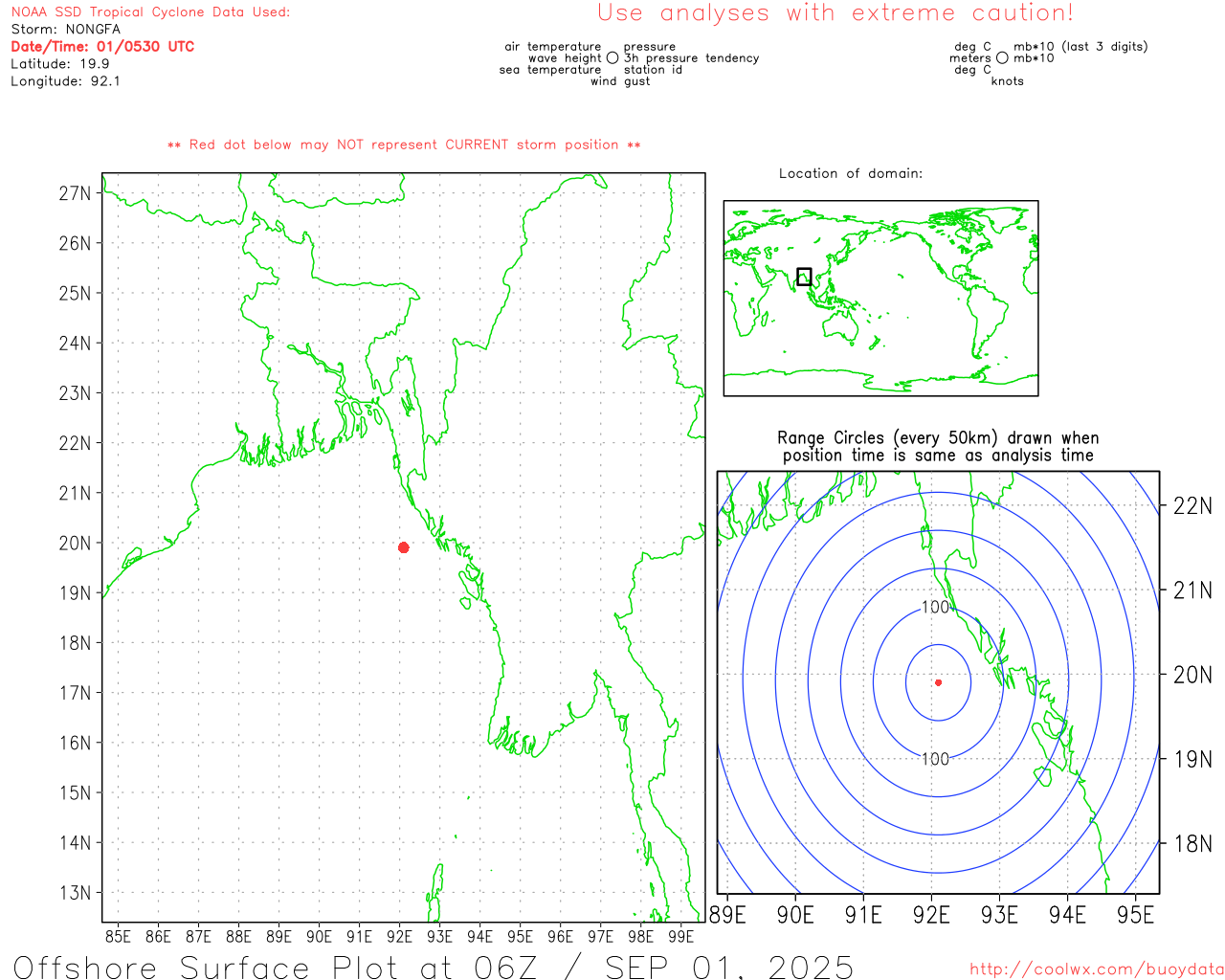1225x980 pixels.
Task: Click the 'Storm: NONGFA' text
Action: 66,30
